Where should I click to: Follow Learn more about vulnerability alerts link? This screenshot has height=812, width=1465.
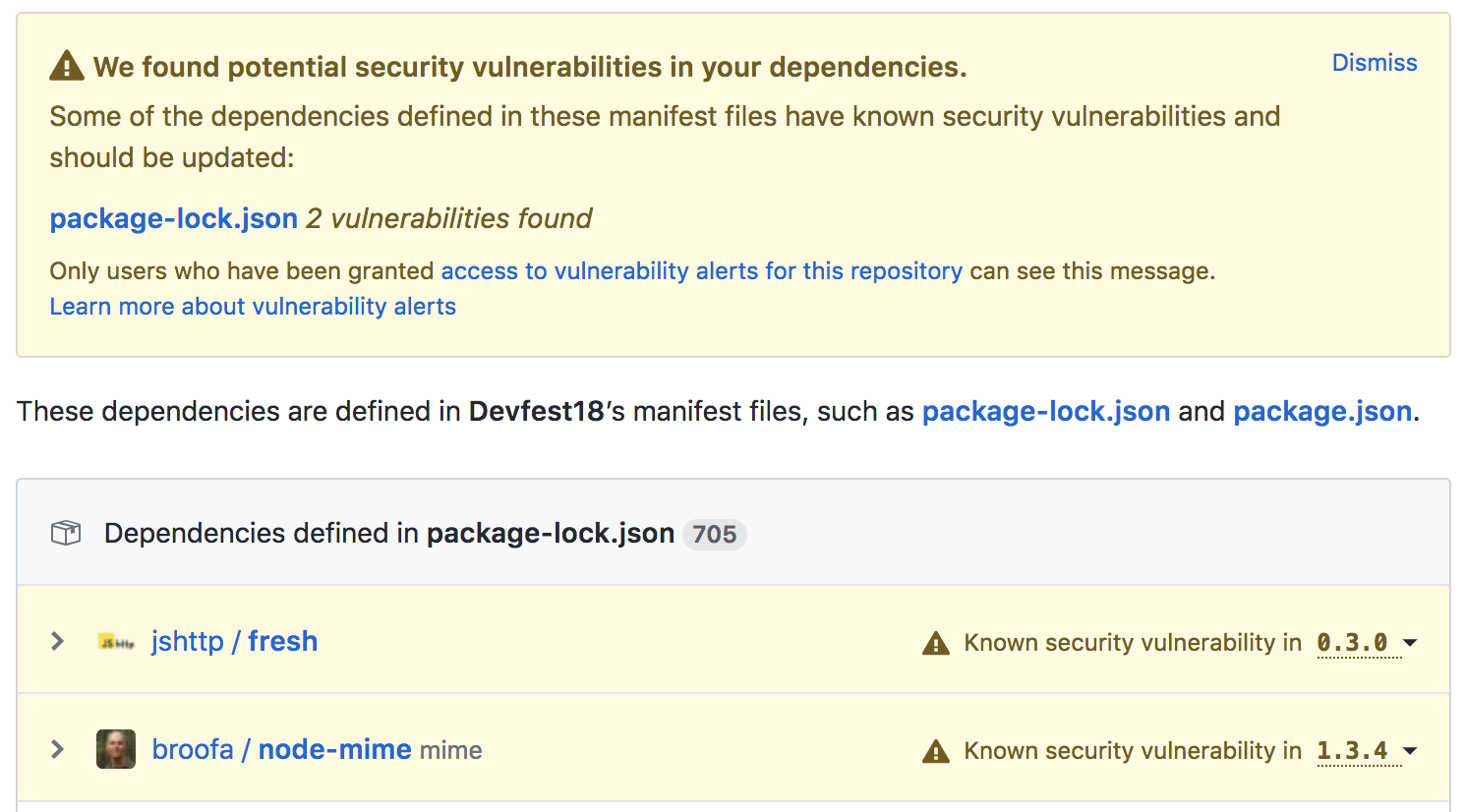[253, 307]
